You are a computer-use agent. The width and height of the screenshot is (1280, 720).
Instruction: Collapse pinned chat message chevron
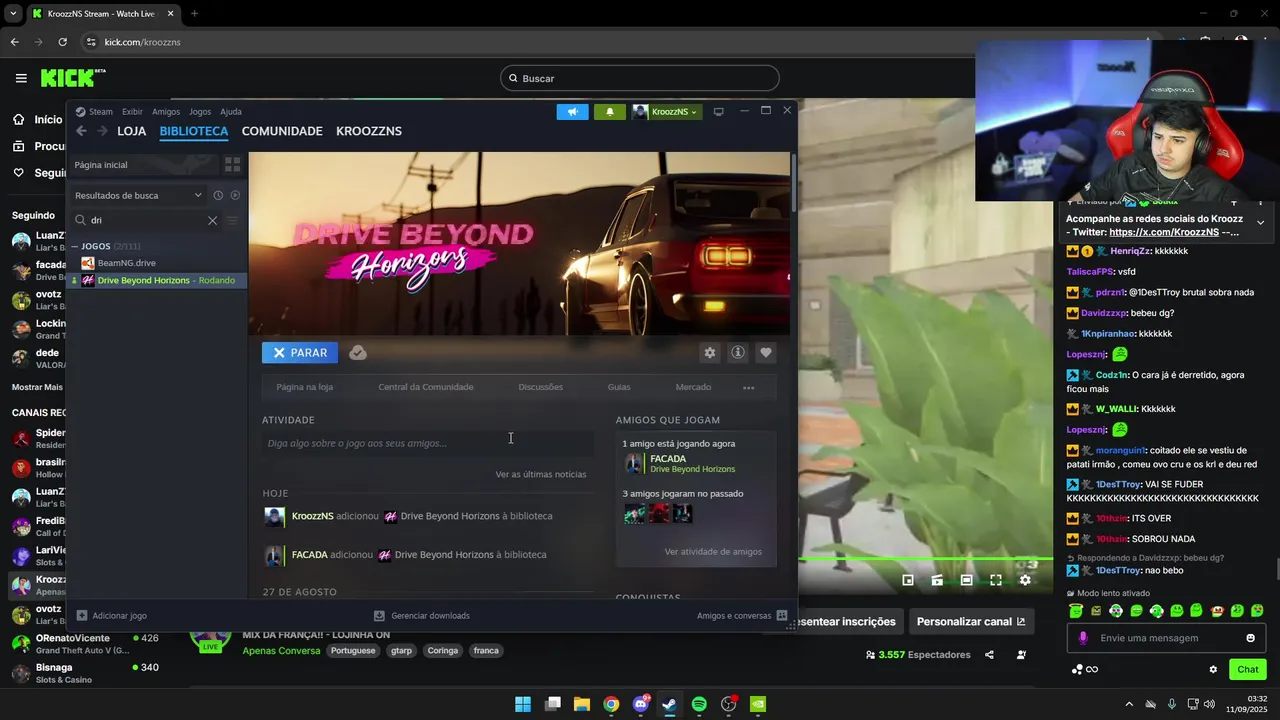(1260, 223)
